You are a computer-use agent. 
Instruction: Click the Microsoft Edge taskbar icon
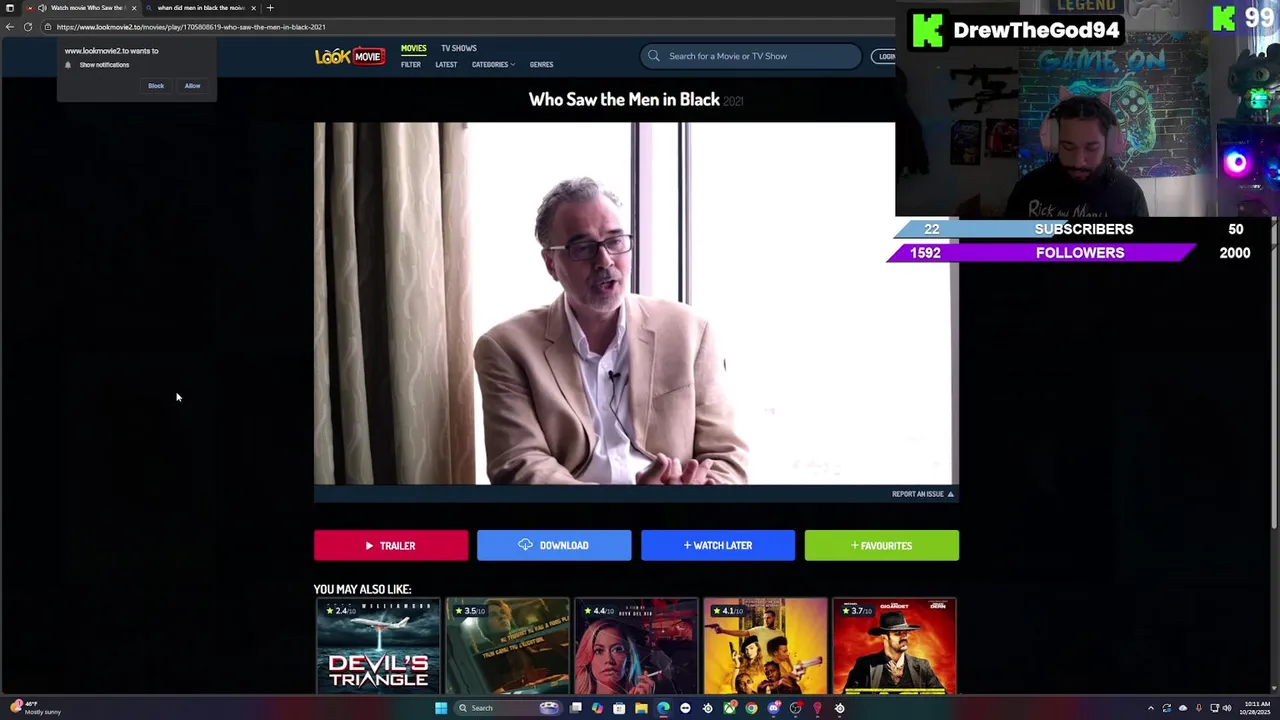663,708
